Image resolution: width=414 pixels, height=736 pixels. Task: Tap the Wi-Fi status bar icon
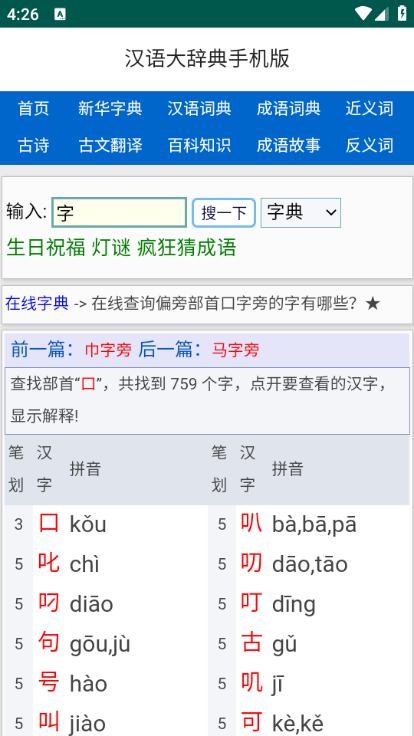(363, 14)
